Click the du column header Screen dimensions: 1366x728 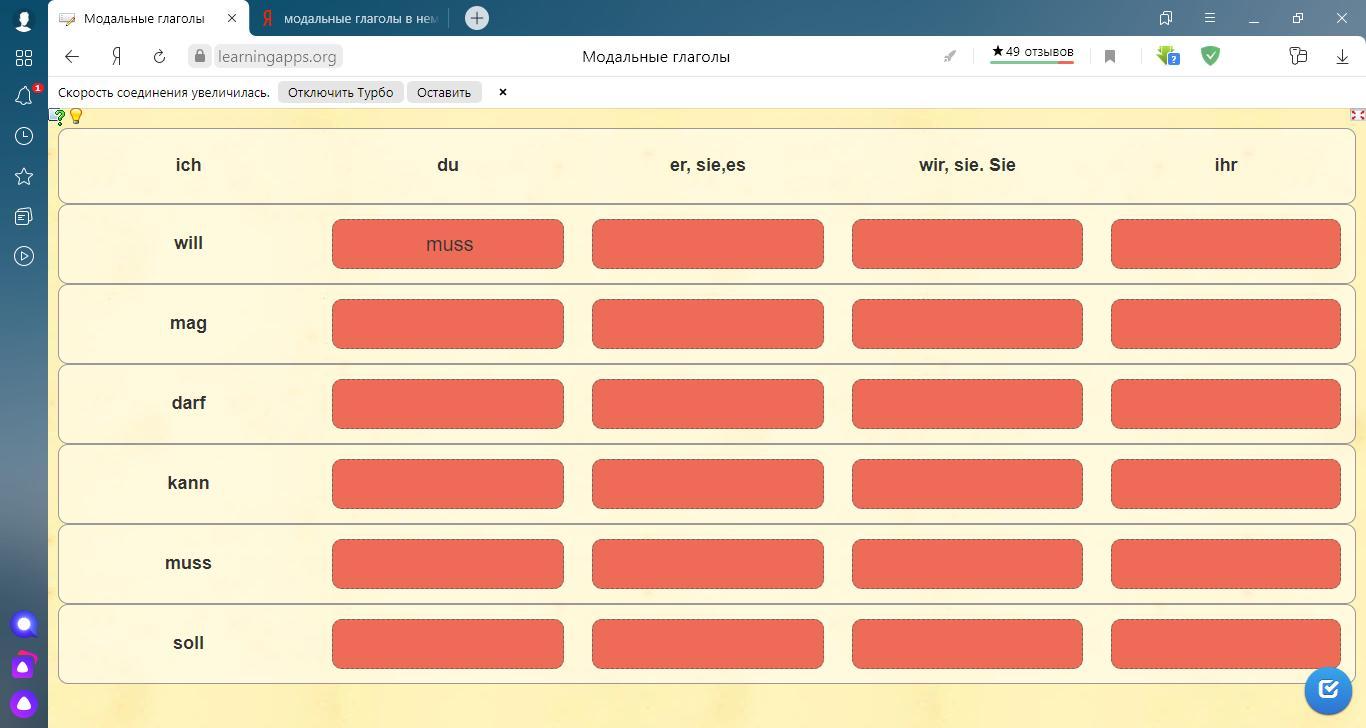(448, 165)
